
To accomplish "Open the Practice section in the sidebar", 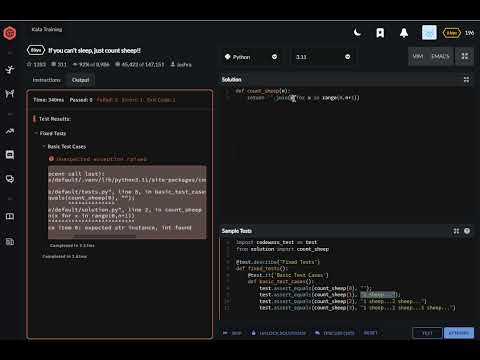I will (x=10, y=70).
